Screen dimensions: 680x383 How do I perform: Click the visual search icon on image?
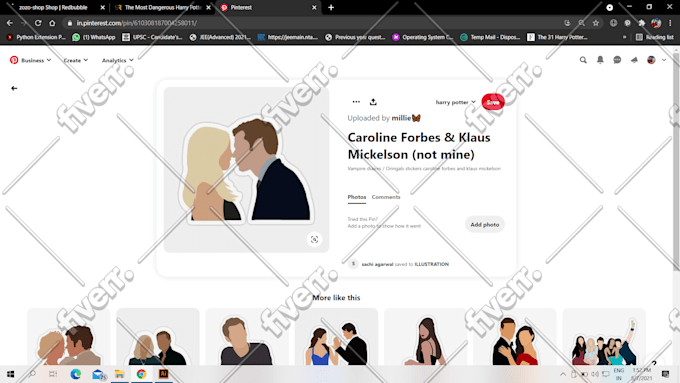314,239
